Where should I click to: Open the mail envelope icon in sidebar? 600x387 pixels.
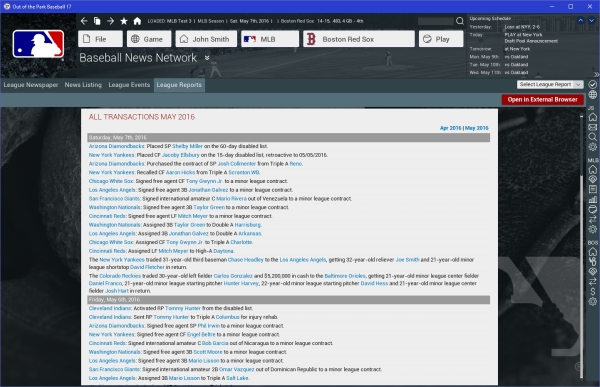(x=592, y=127)
